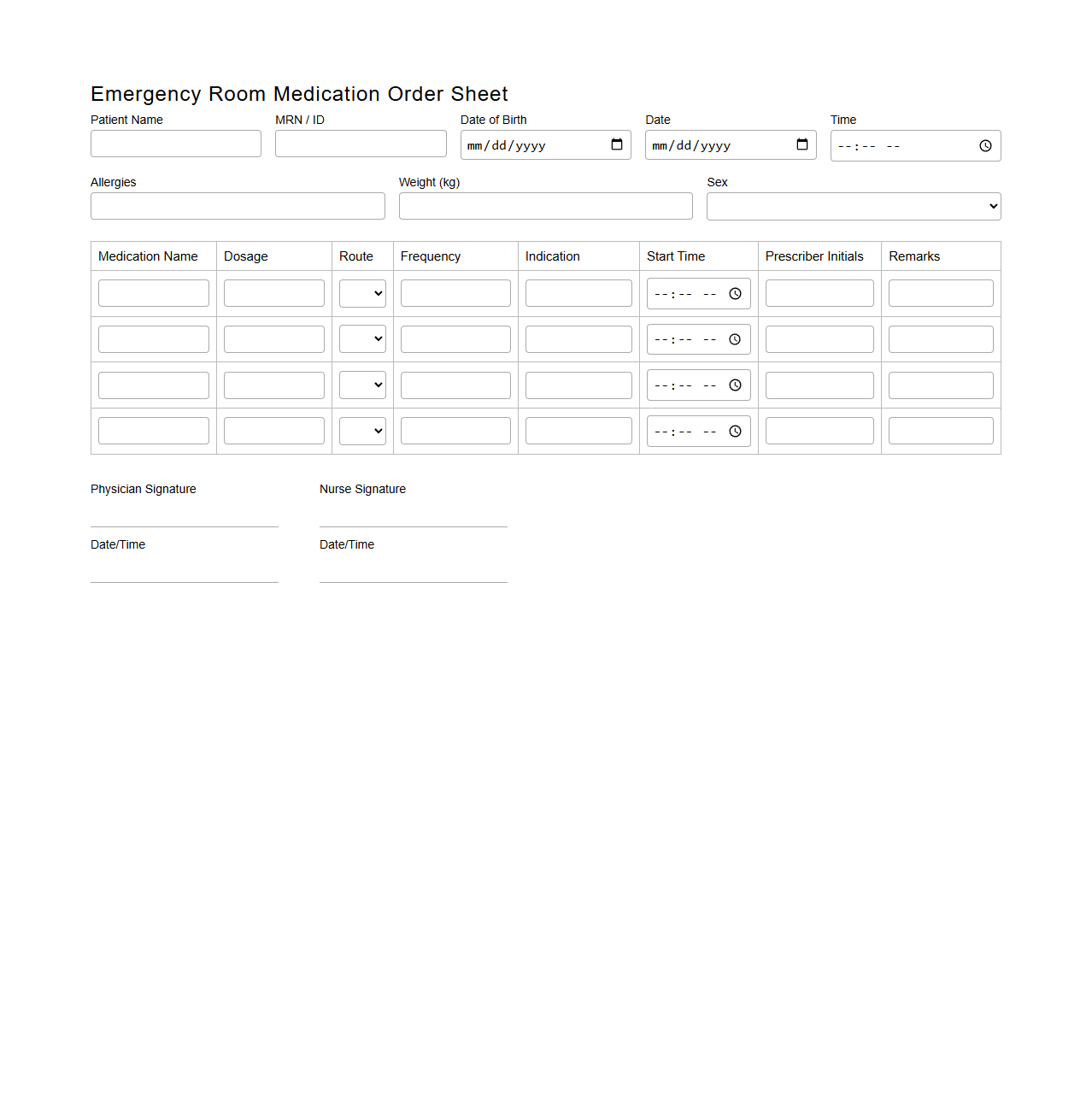Click the MRN / ID input field
The image size is (1092, 1111).
tap(360, 144)
